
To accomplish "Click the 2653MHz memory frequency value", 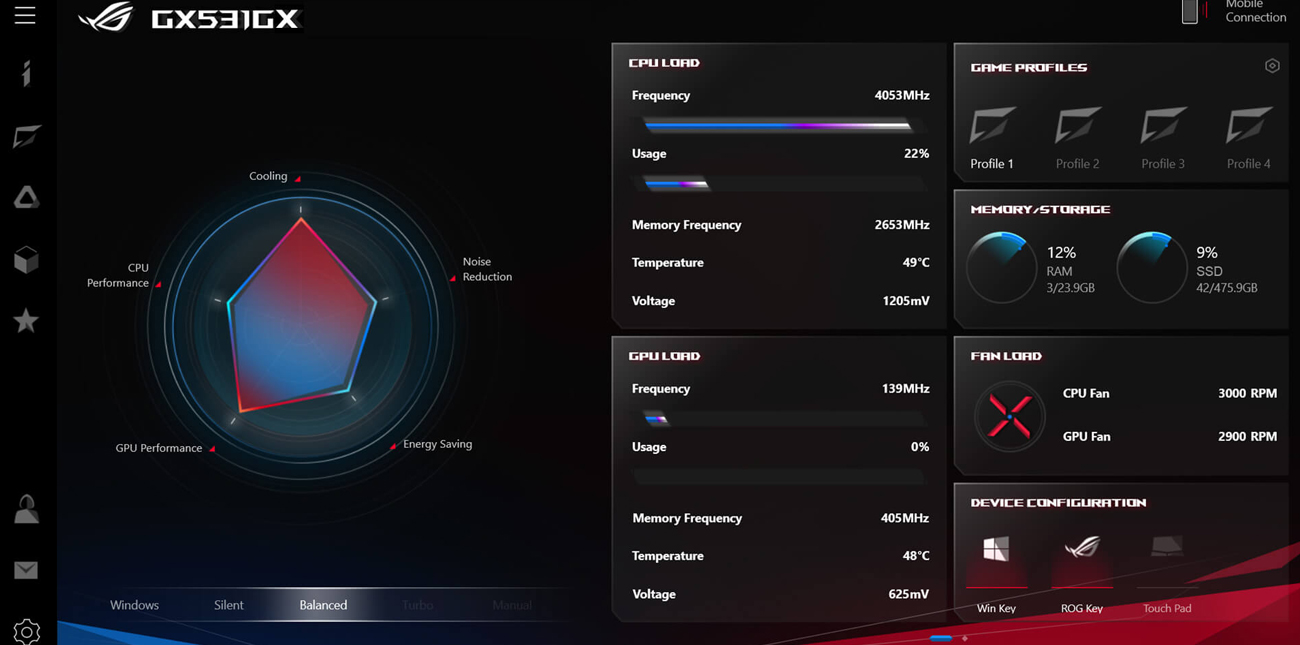I will pyautogui.click(x=902, y=224).
